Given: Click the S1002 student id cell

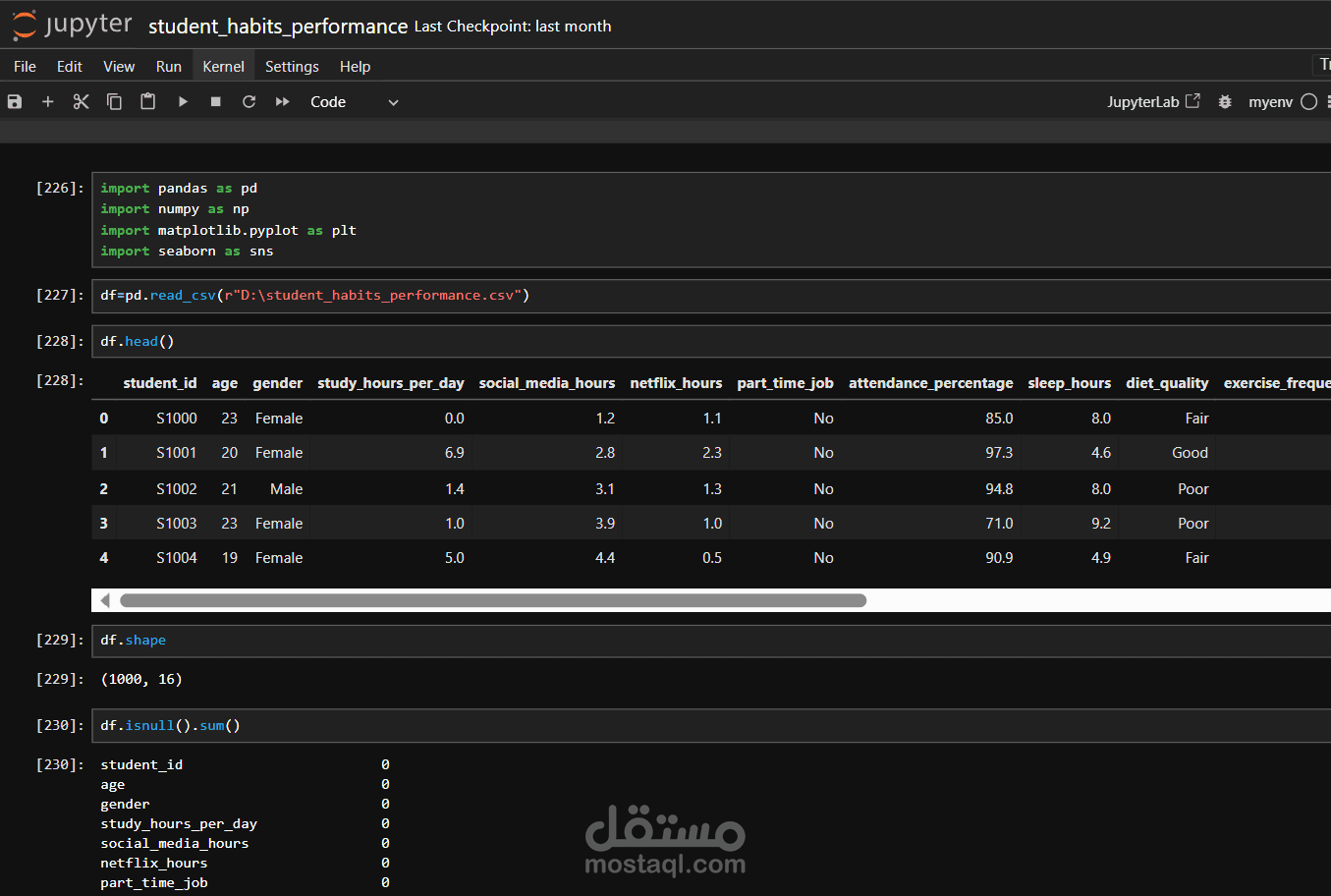Looking at the screenshot, I should click(x=177, y=489).
